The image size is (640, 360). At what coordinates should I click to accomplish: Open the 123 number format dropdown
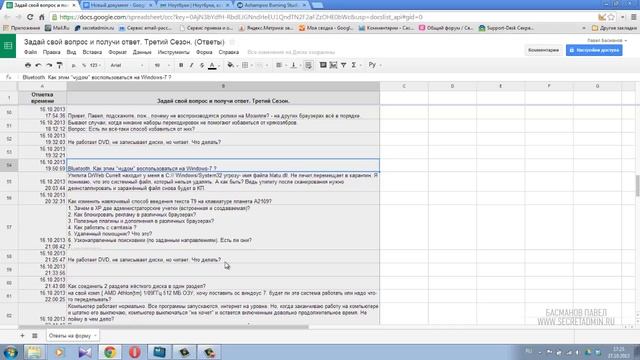click(x=95, y=65)
